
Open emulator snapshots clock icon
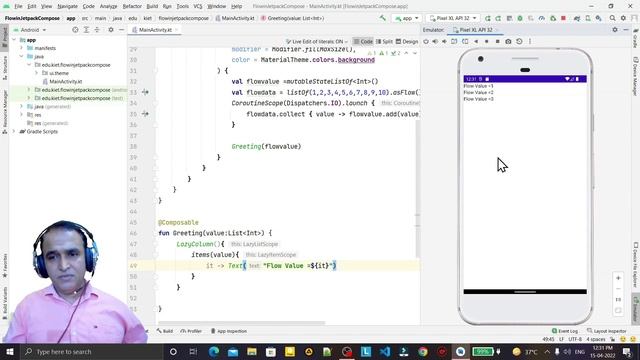click(519, 41)
